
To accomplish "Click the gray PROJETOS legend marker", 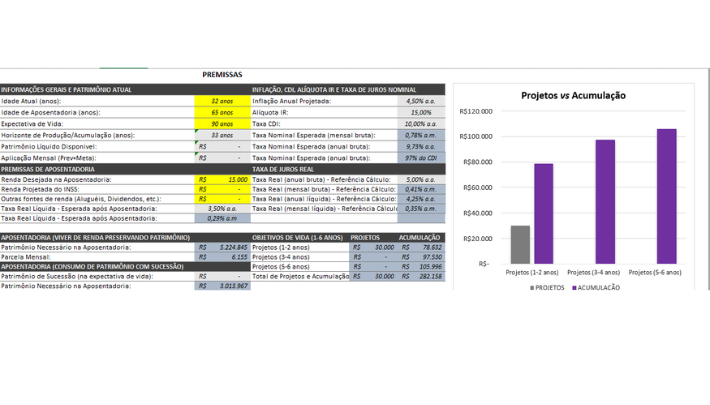I will [x=531, y=287].
